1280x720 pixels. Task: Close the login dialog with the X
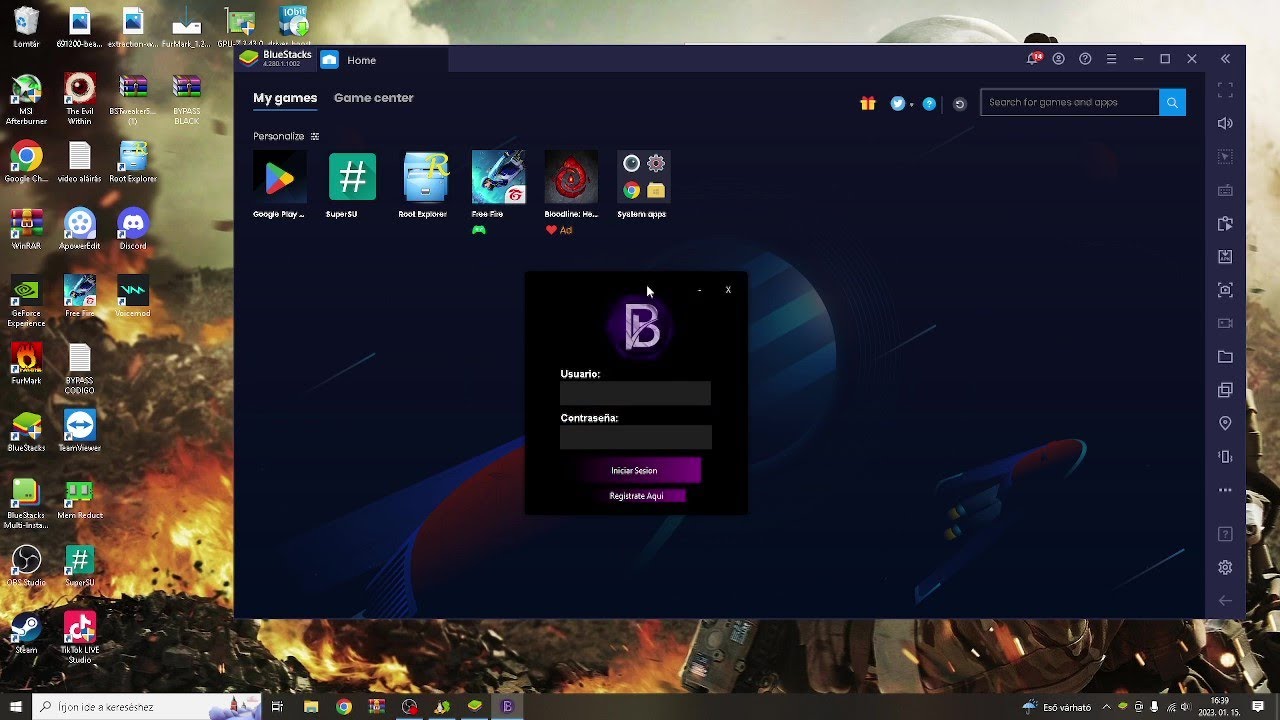click(x=728, y=290)
